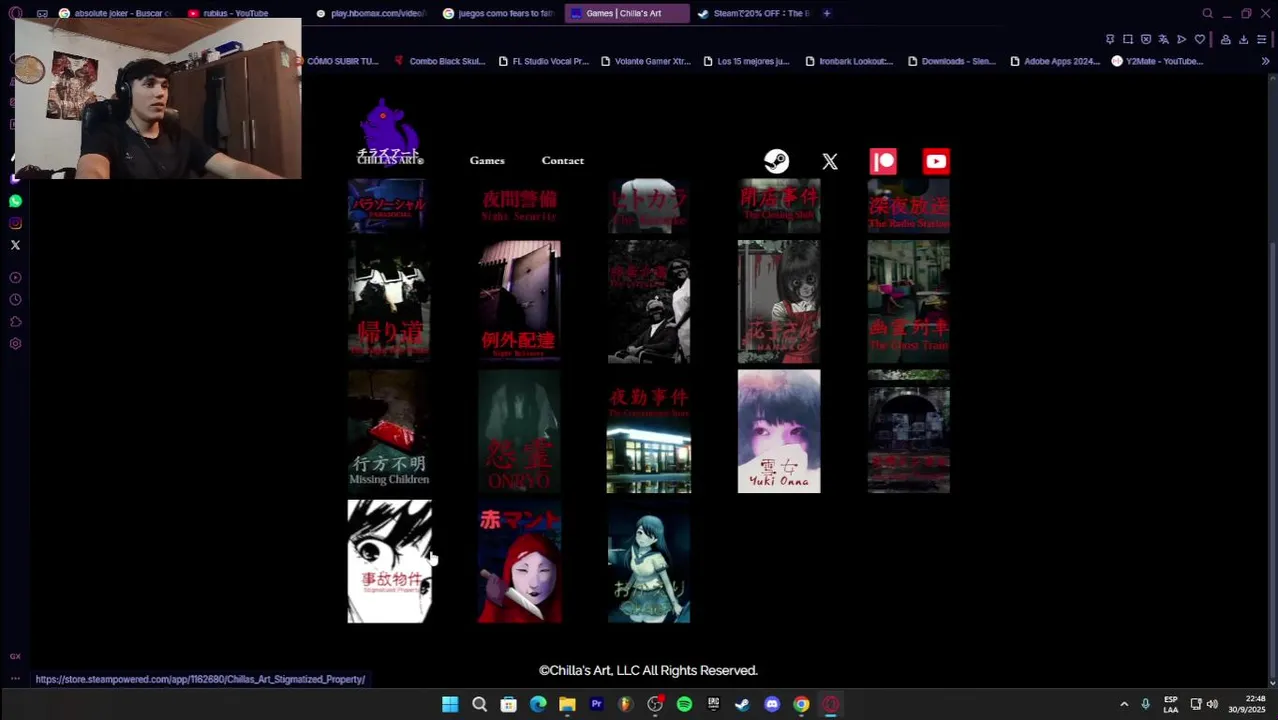Viewport: 1278px width, 720px height.
Task: Show hidden system tray icons
Action: pyautogui.click(x=1124, y=704)
